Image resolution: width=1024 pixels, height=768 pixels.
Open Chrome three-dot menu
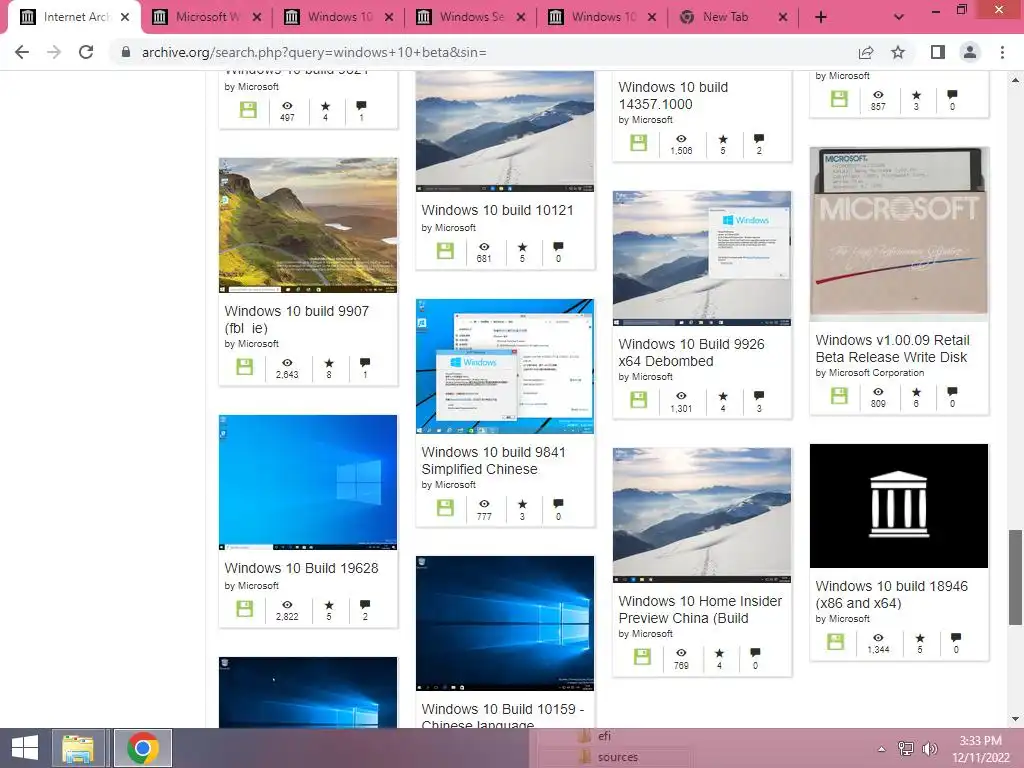[x=1002, y=52]
